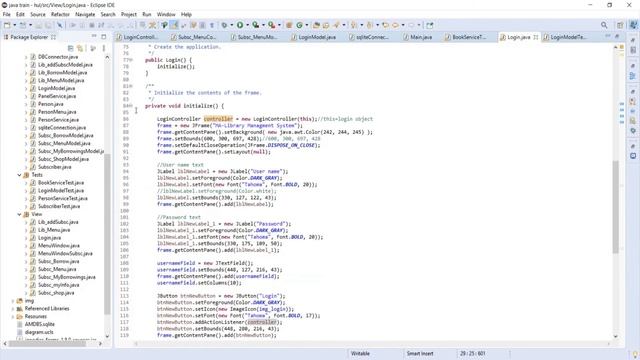This screenshot has width=640, height=360.
Task: Click the cursor position 29:25 status
Action: [473, 353]
